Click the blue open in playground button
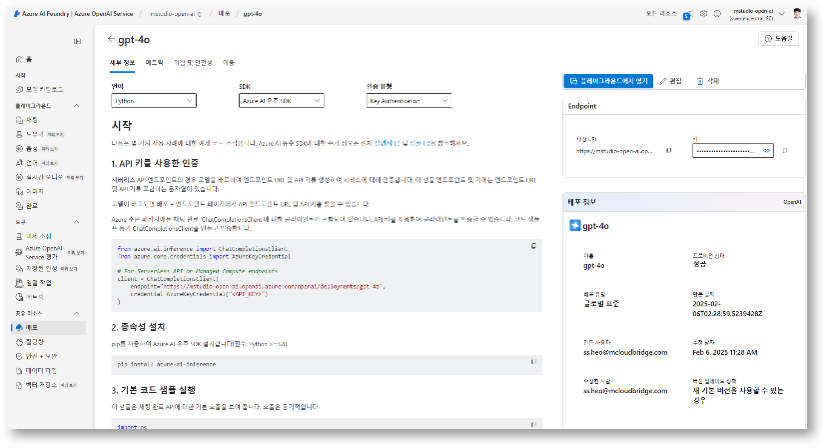826x448 pixels. (608, 81)
